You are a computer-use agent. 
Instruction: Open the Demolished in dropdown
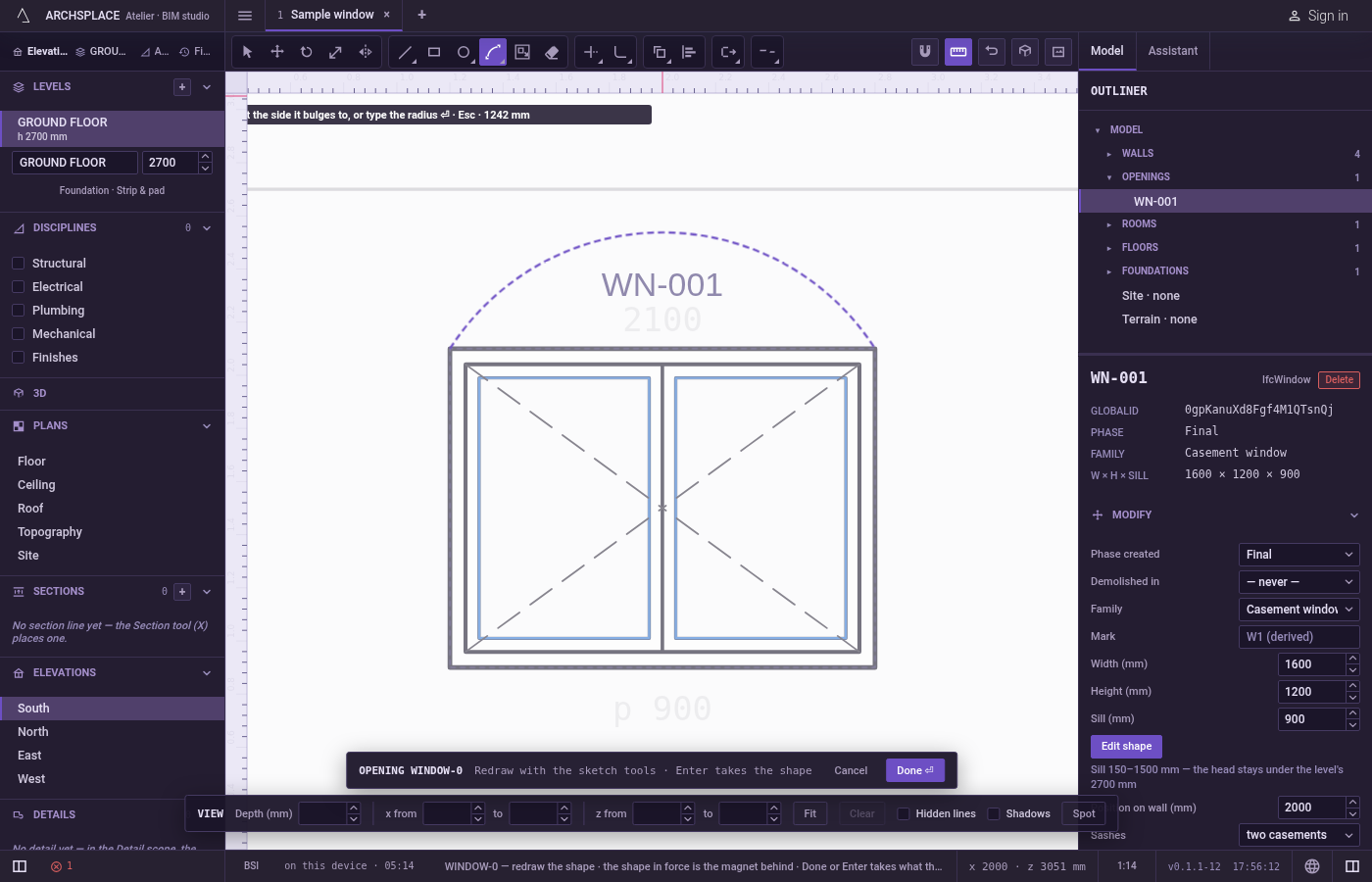[x=1298, y=582]
